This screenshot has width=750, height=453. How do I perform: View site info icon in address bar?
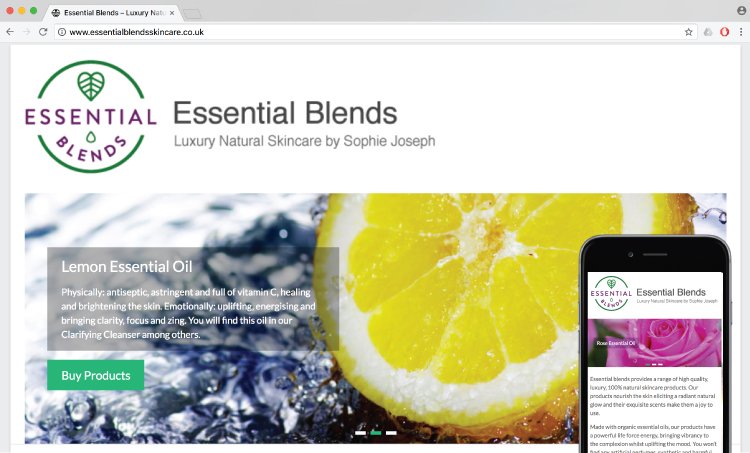(62, 32)
